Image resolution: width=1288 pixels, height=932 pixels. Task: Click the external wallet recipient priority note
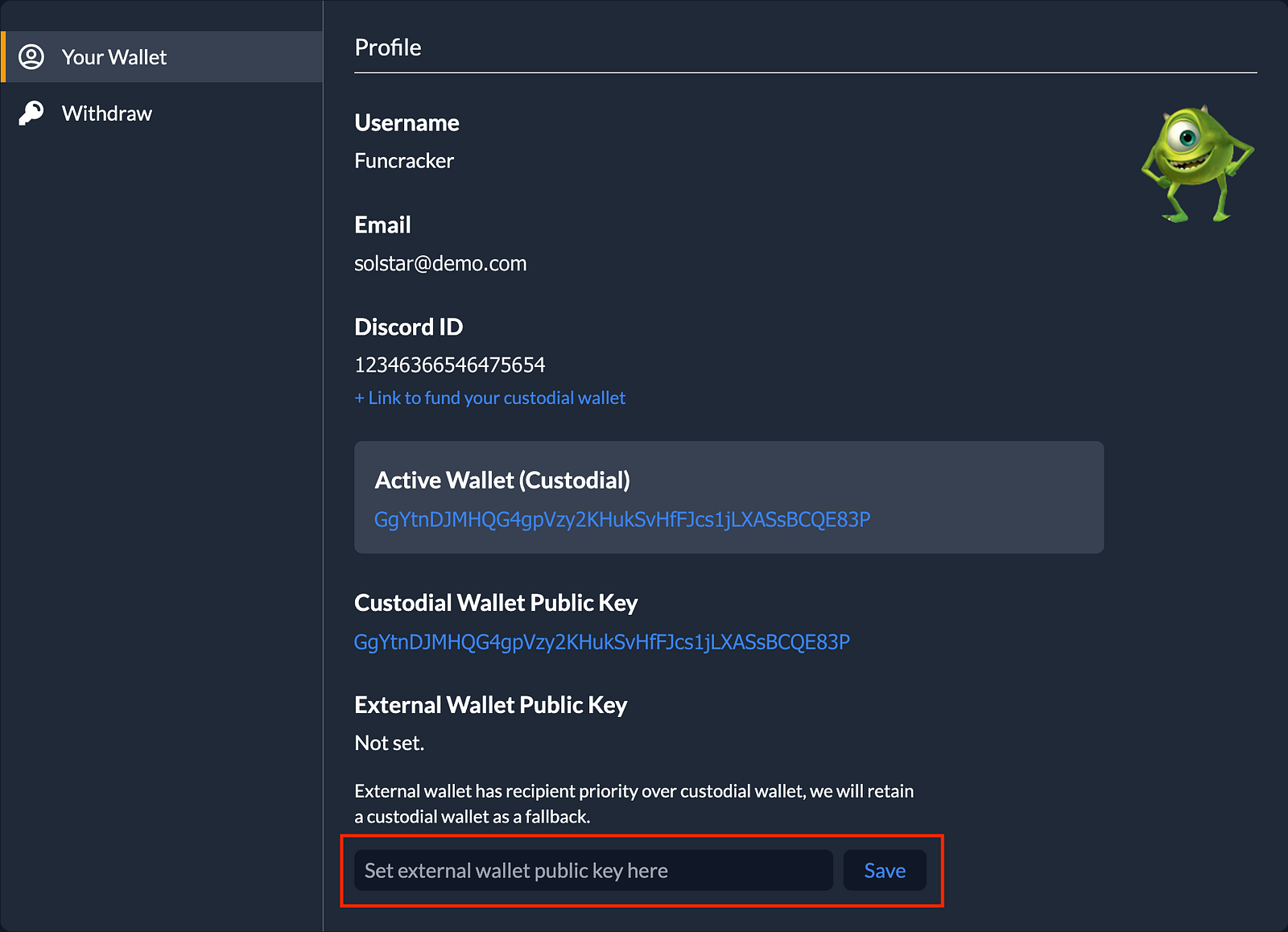coord(634,803)
